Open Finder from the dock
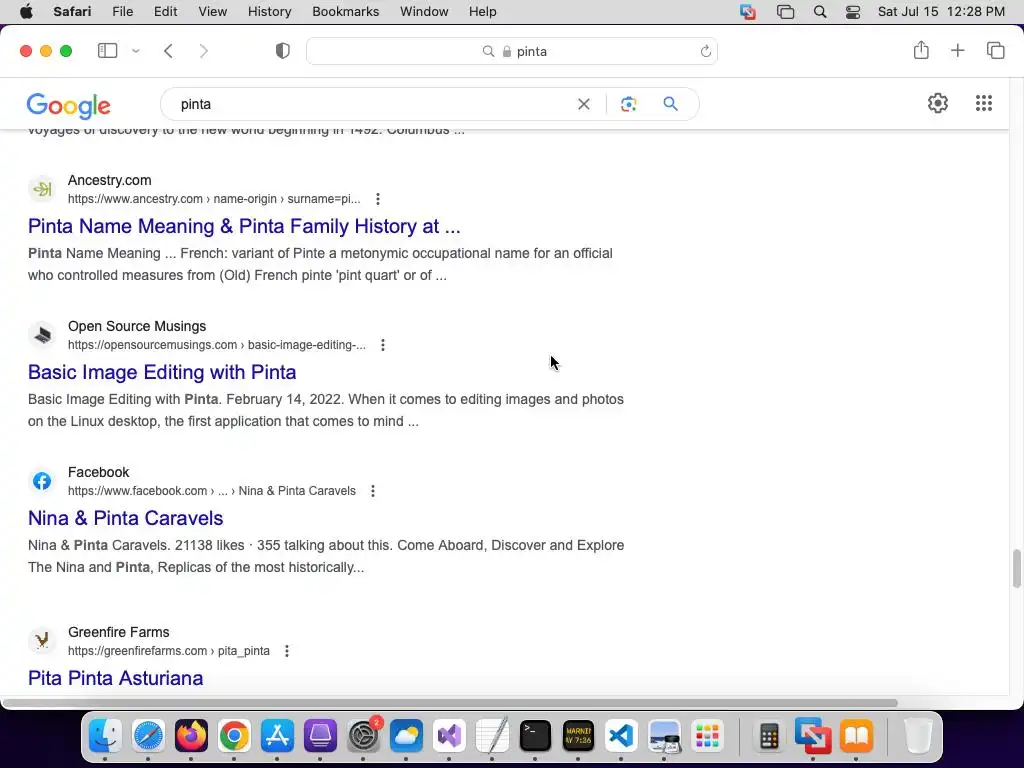The image size is (1024, 768). click(105, 737)
